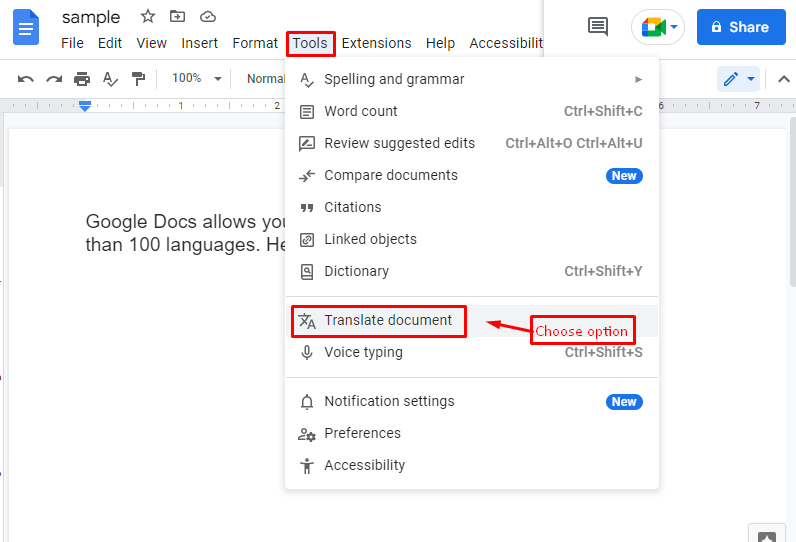Click the redo arrow icon
796x542 pixels.
click(x=54, y=79)
